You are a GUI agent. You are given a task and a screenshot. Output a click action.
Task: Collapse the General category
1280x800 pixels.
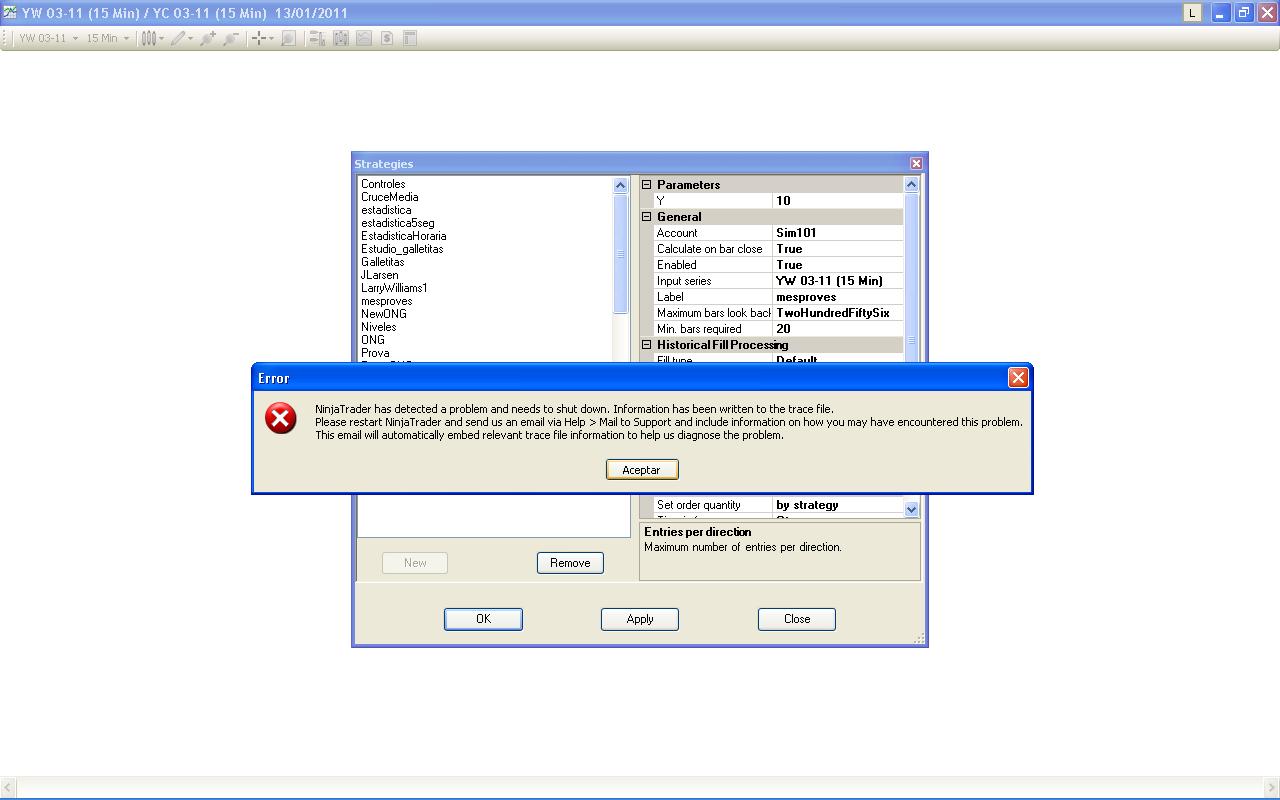tap(646, 217)
